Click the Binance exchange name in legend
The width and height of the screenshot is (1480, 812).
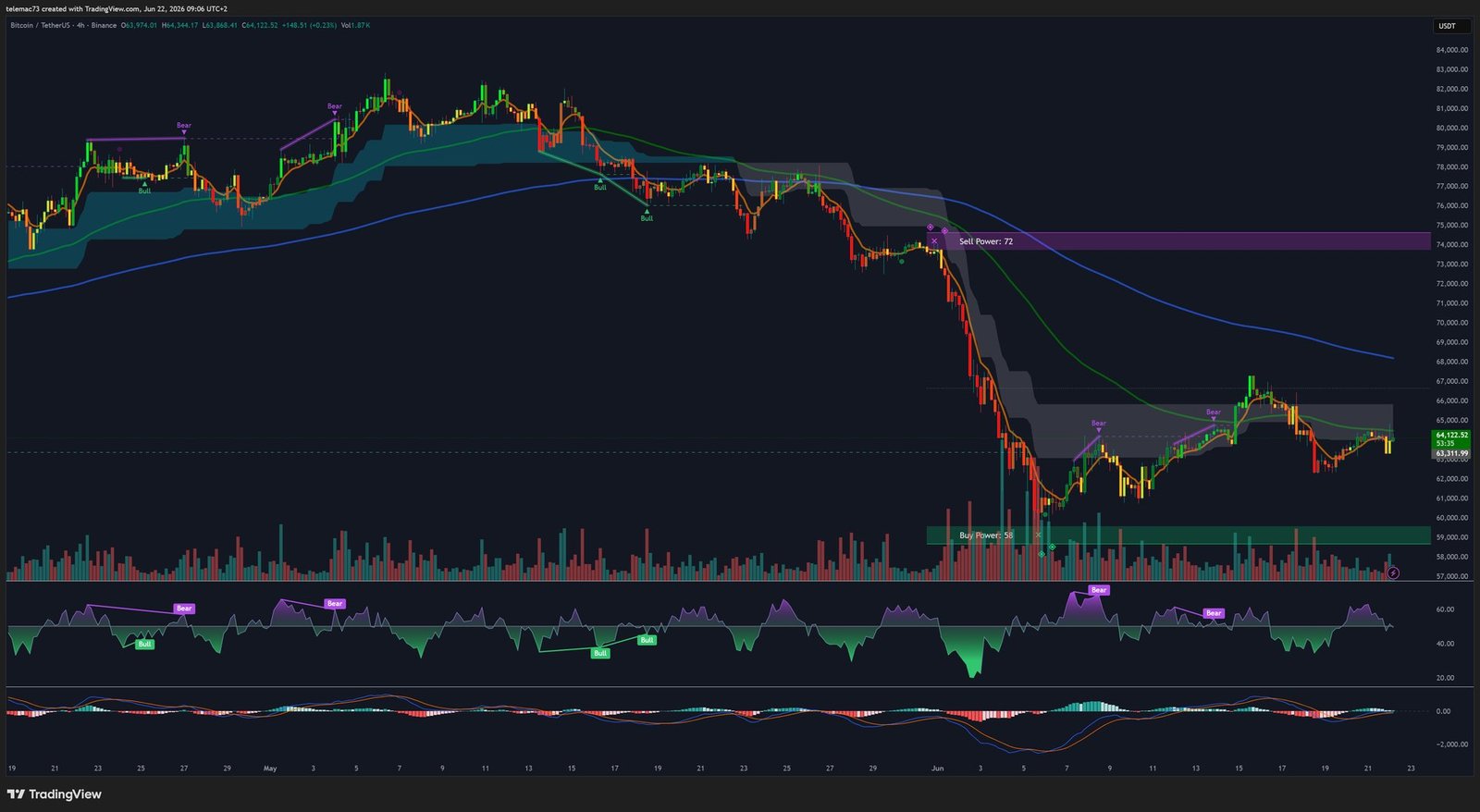coord(104,25)
